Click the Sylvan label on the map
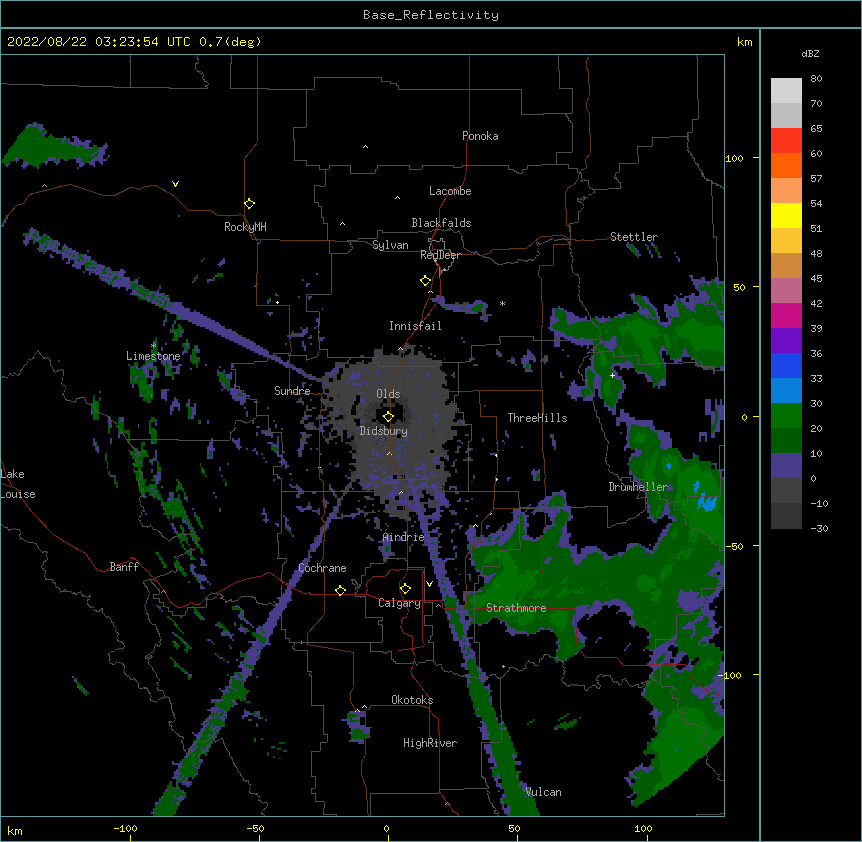862x842 pixels. [390, 245]
